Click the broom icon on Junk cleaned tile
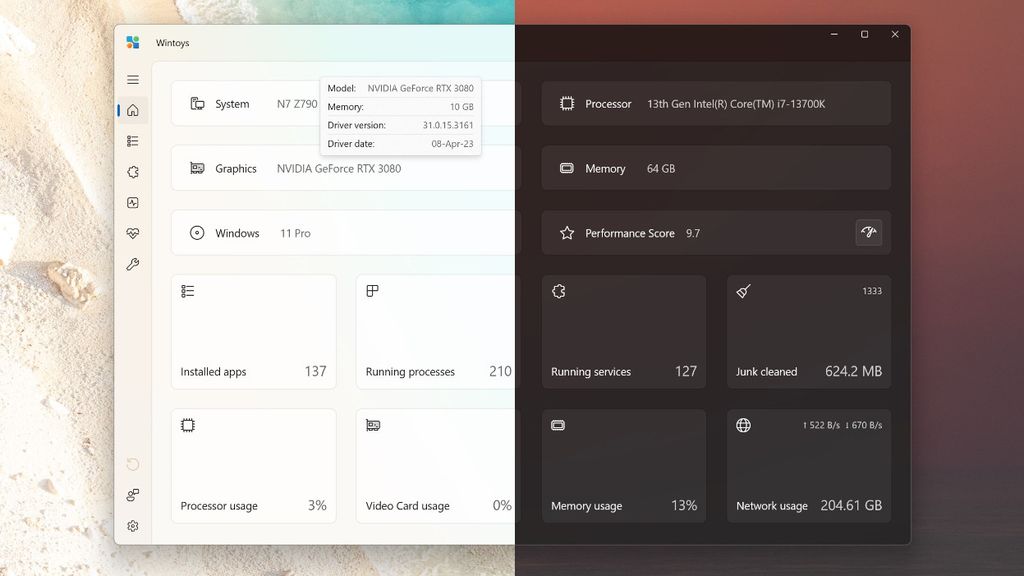This screenshot has height=576, width=1024. [741, 291]
